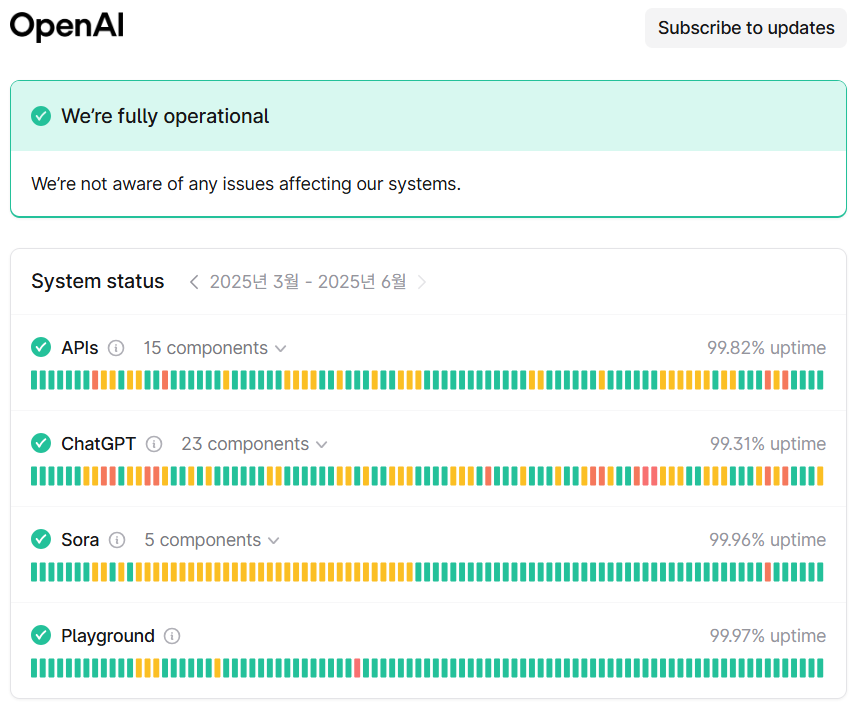This screenshot has height=708, width=856.
Task: Click Subscribe to updates button
Action: tap(745, 28)
